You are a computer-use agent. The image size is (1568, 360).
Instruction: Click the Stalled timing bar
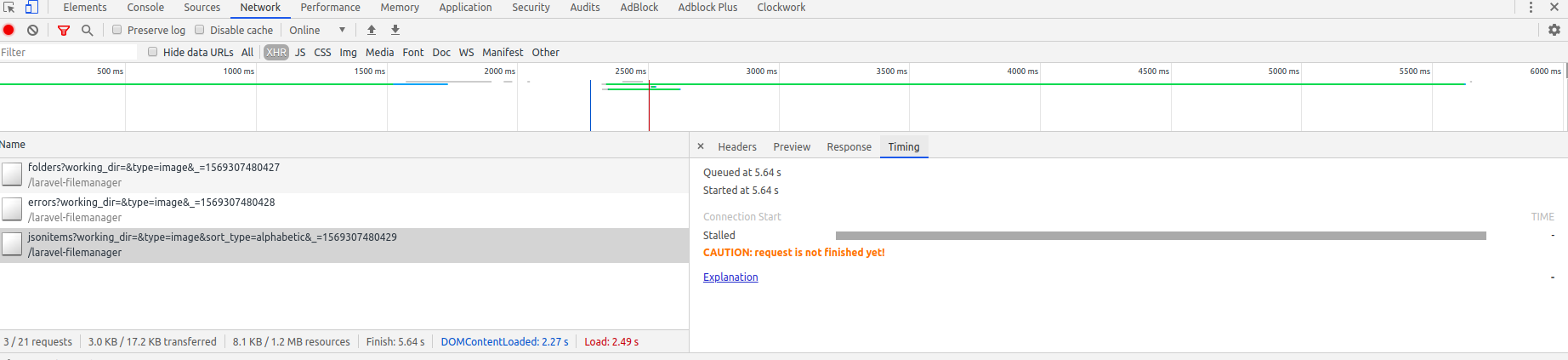coord(1161,236)
